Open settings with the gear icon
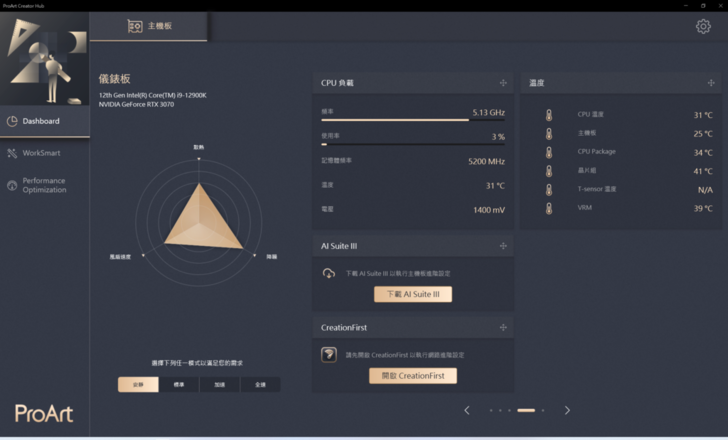This screenshot has width=728, height=440. (x=703, y=26)
